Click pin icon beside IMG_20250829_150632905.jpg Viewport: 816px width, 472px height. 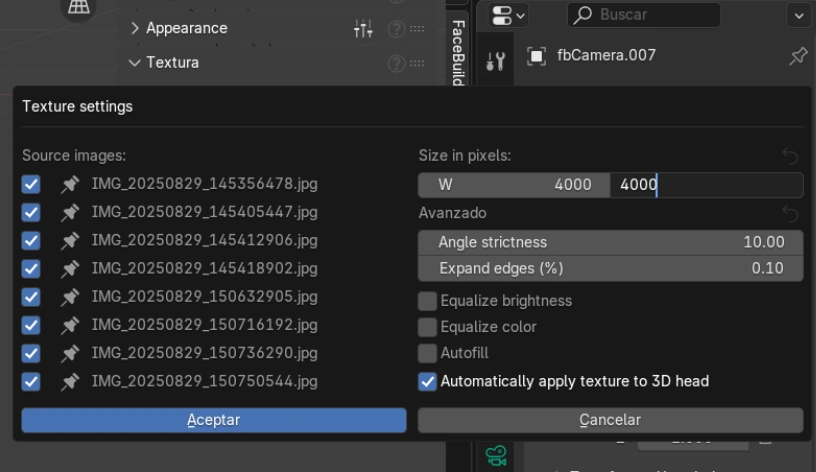point(69,297)
